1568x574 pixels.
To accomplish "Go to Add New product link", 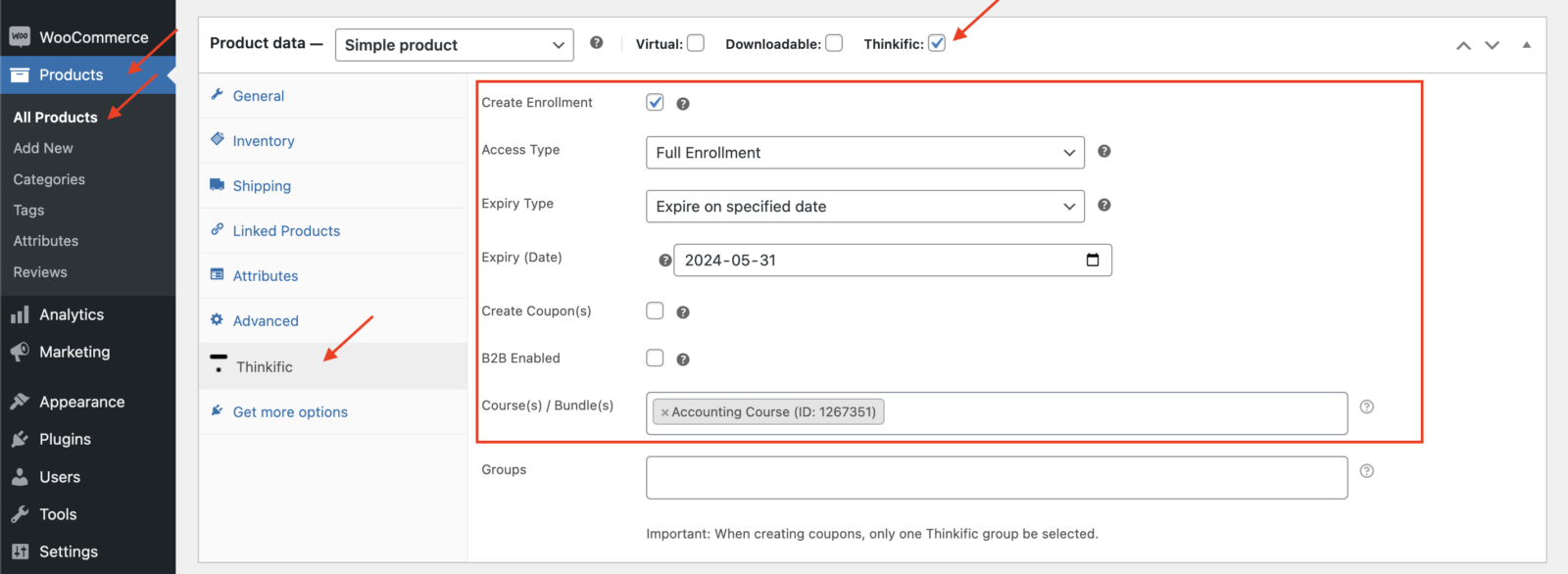I will coord(43,148).
